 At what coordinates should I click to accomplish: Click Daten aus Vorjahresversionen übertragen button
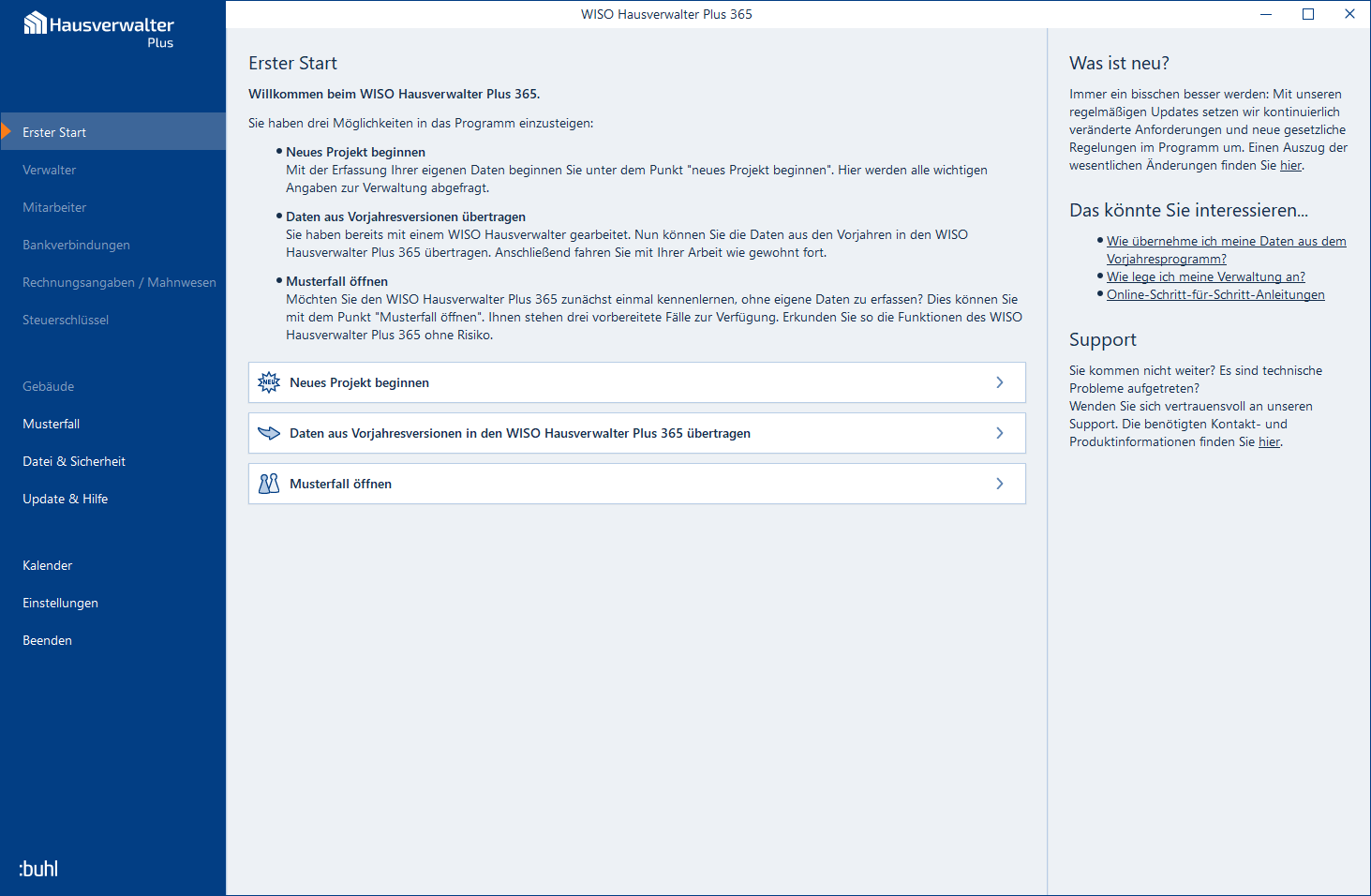tap(637, 433)
